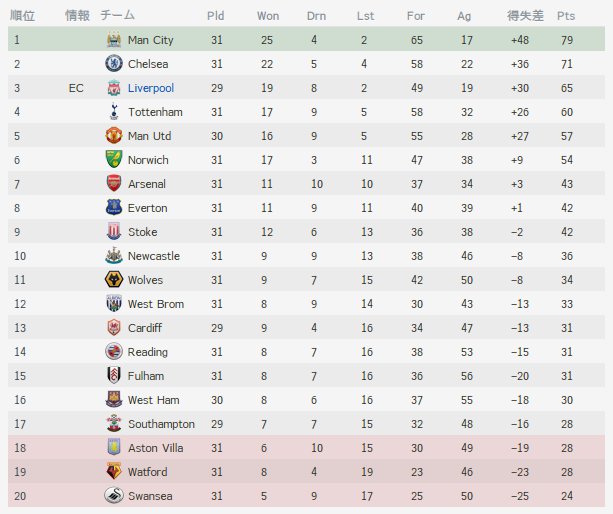Image resolution: width=613 pixels, height=514 pixels.
Task: Click the Chelsea club badge
Action: (x=114, y=63)
